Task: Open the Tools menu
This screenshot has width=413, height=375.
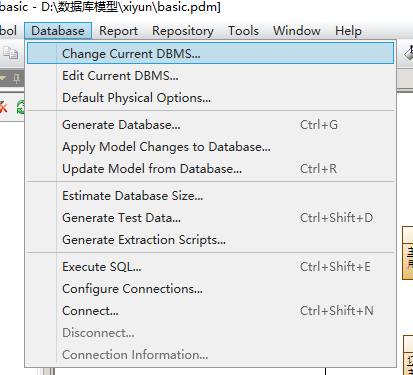Action: [x=243, y=31]
